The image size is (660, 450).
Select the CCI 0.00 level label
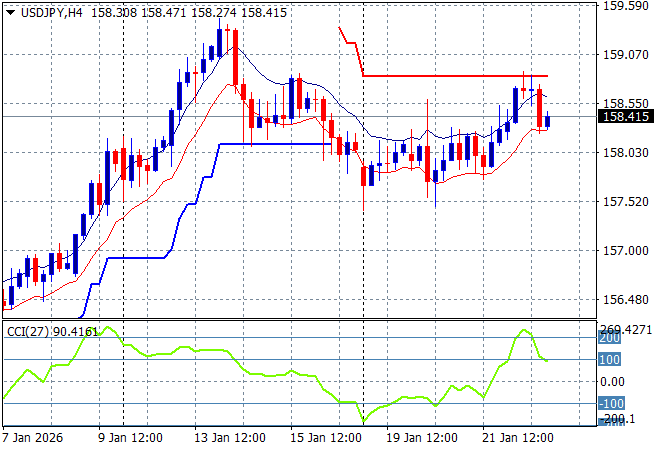click(x=612, y=382)
